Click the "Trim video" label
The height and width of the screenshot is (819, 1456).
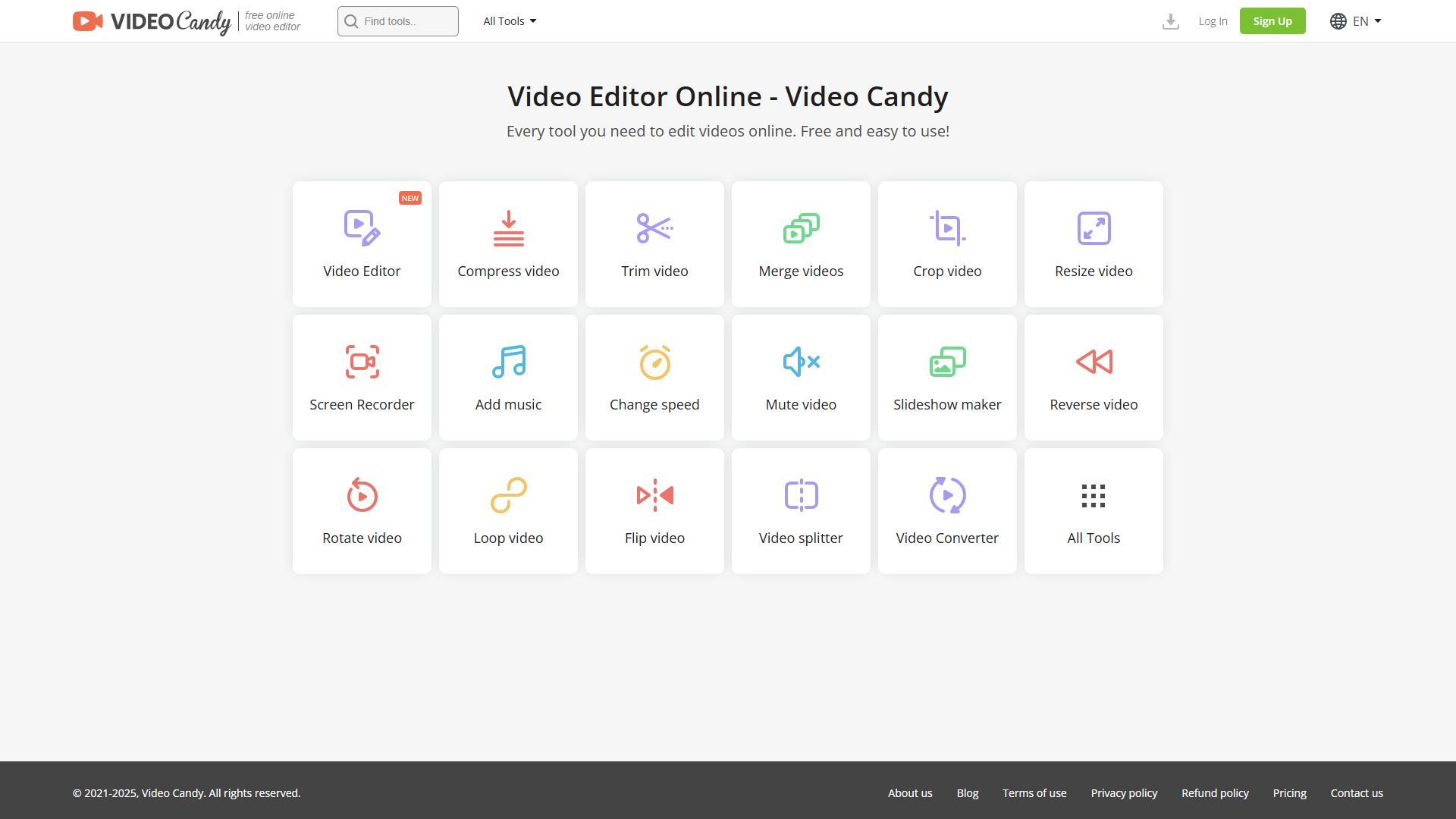[x=654, y=271]
